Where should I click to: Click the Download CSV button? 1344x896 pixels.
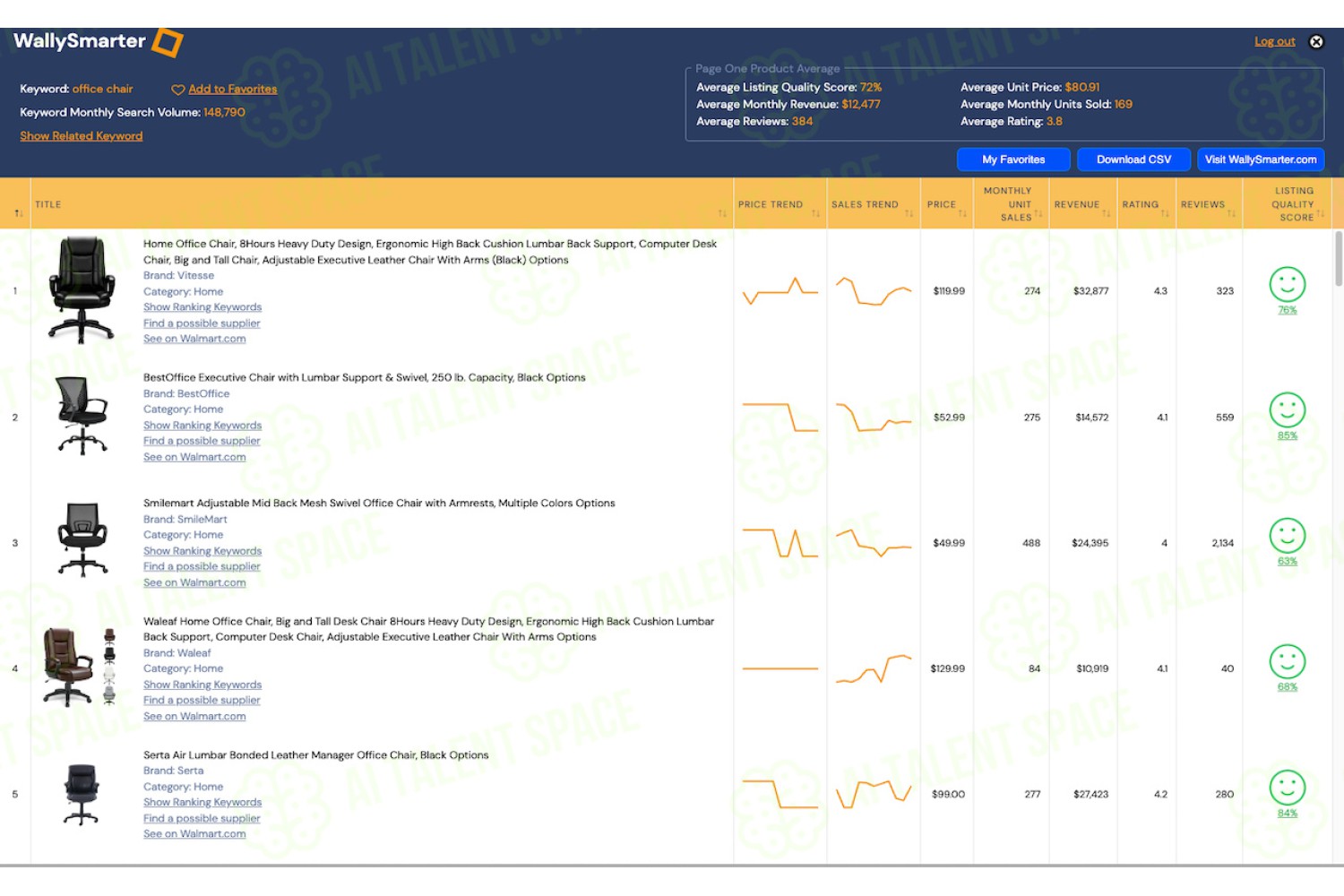click(x=1133, y=159)
